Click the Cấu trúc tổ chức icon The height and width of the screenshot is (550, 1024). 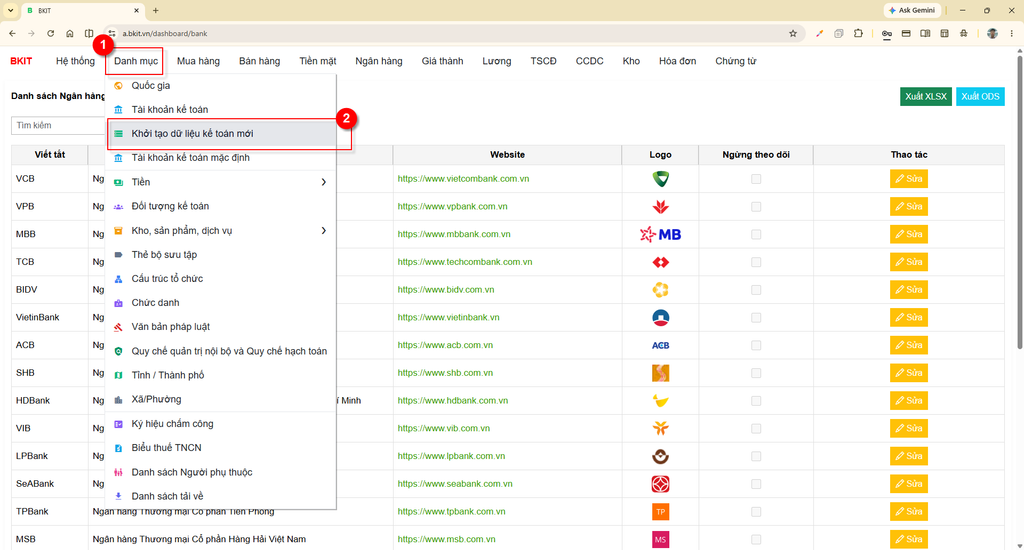(118, 279)
